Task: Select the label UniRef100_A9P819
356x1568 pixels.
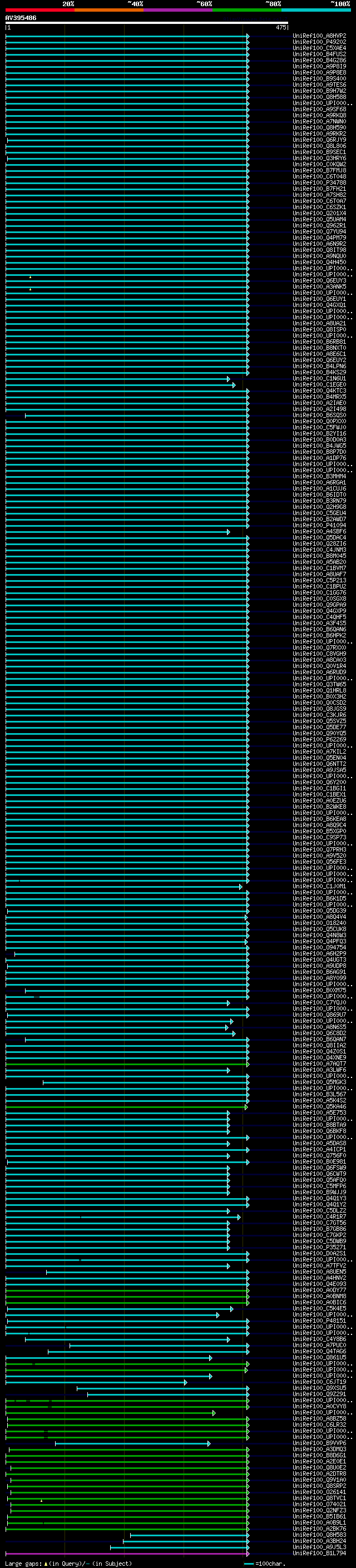Action: pyautogui.click(x=319, y=66)
